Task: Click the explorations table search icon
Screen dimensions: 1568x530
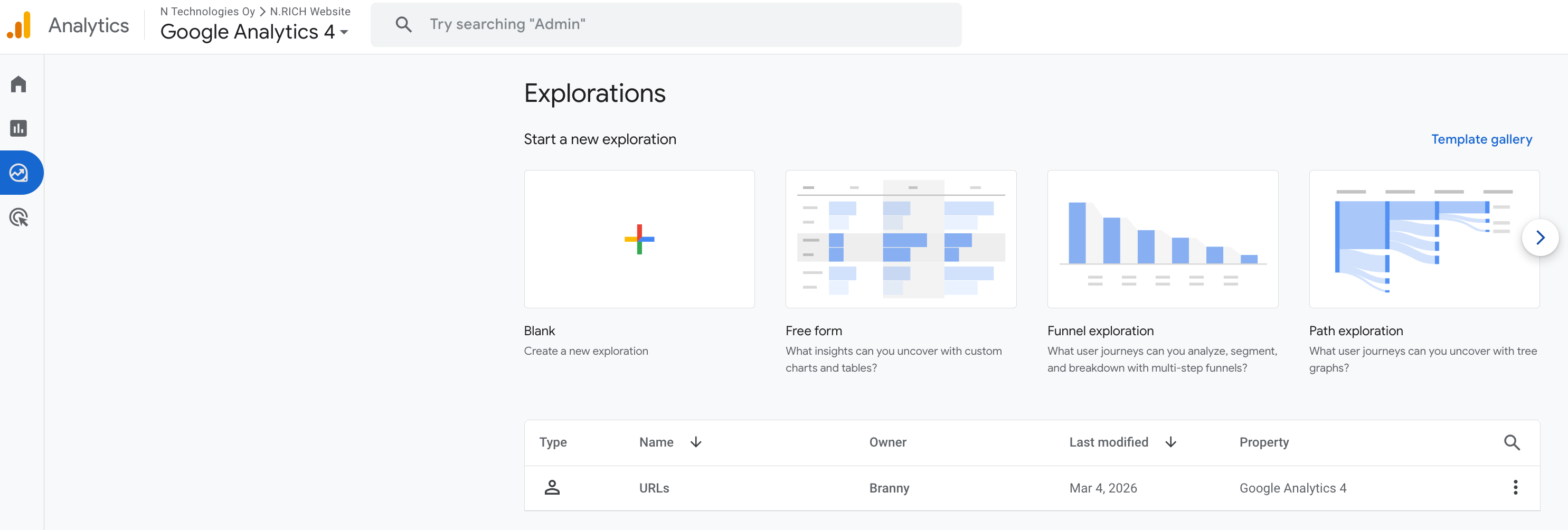Action: (x=1512, y=442)
